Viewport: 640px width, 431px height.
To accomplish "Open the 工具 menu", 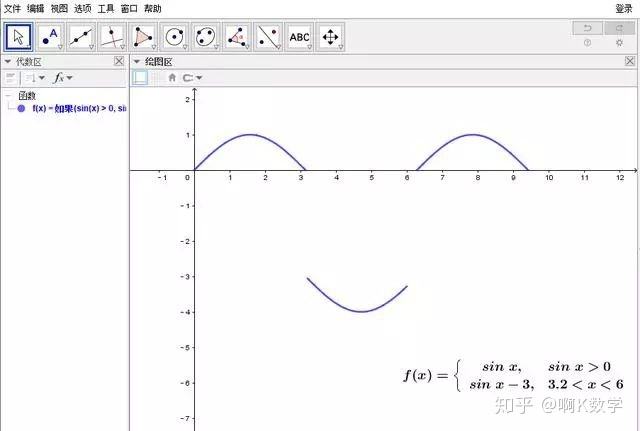I will (x=106, y=9).
